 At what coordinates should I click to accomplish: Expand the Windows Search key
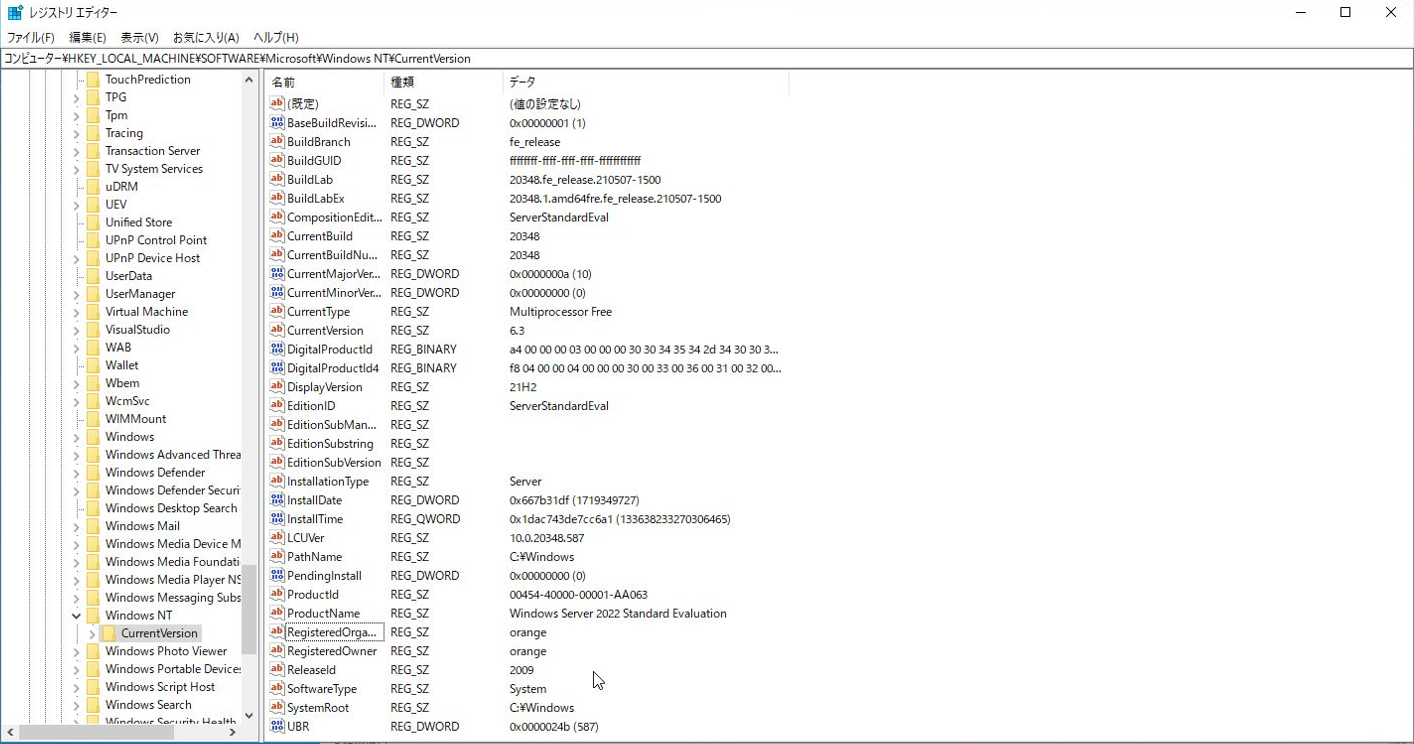pos(76,705)
